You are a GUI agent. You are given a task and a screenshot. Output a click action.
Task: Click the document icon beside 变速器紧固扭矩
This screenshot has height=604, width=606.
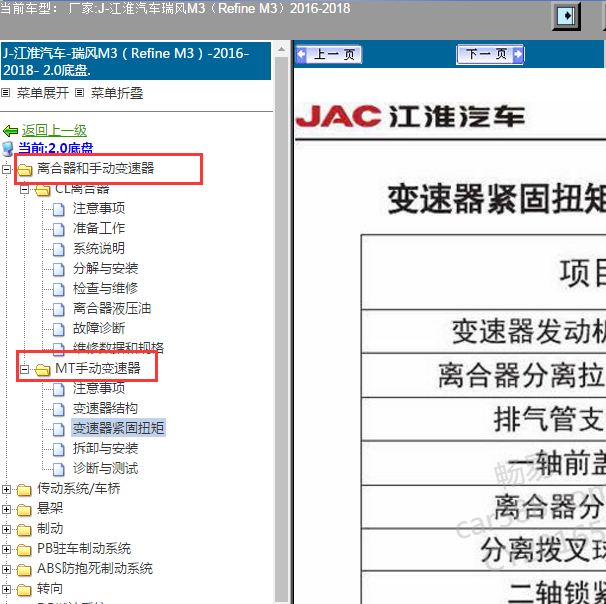pyautogui.click(x=59, y=429)
